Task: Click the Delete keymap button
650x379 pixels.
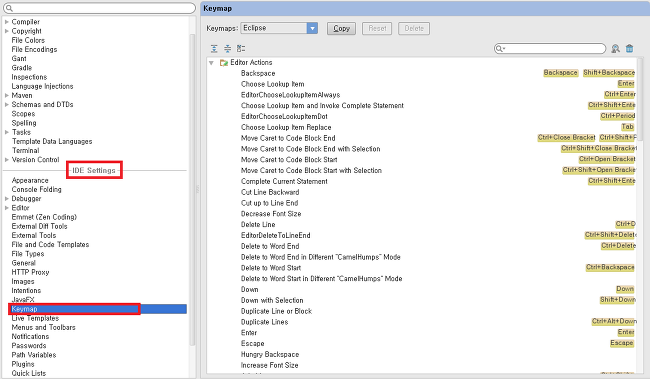Action: point(414,29)
